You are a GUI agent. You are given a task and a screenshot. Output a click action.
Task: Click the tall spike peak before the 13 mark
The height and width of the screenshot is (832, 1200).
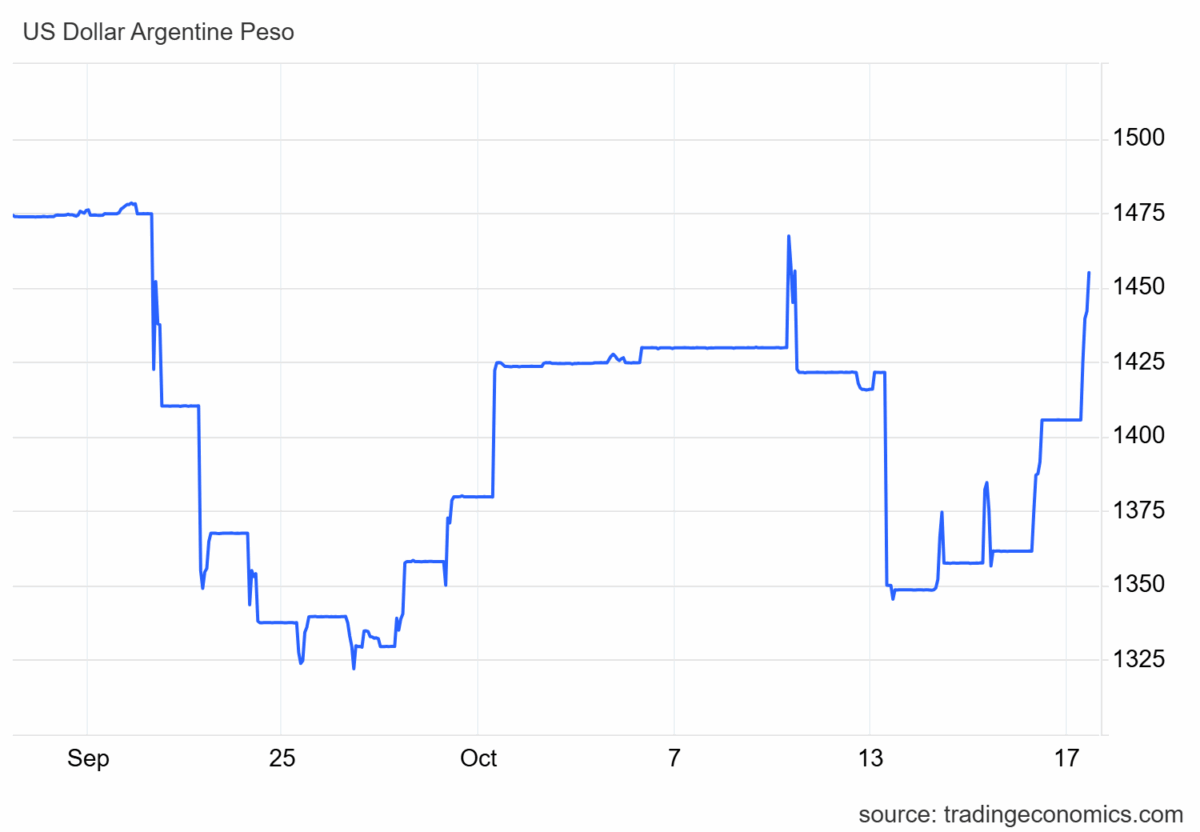(x=789, y=237)
